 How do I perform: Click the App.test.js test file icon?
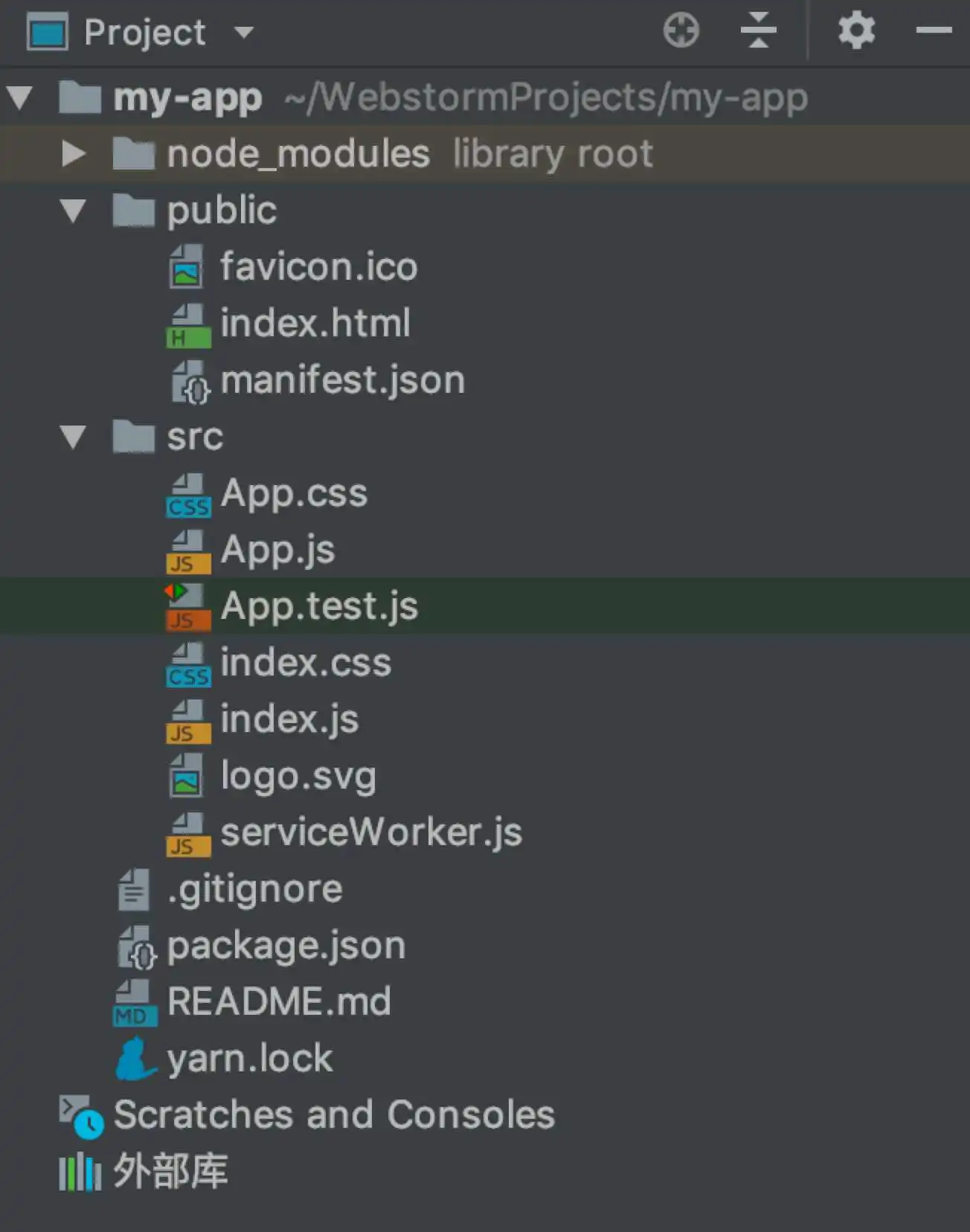click(187, 606)
